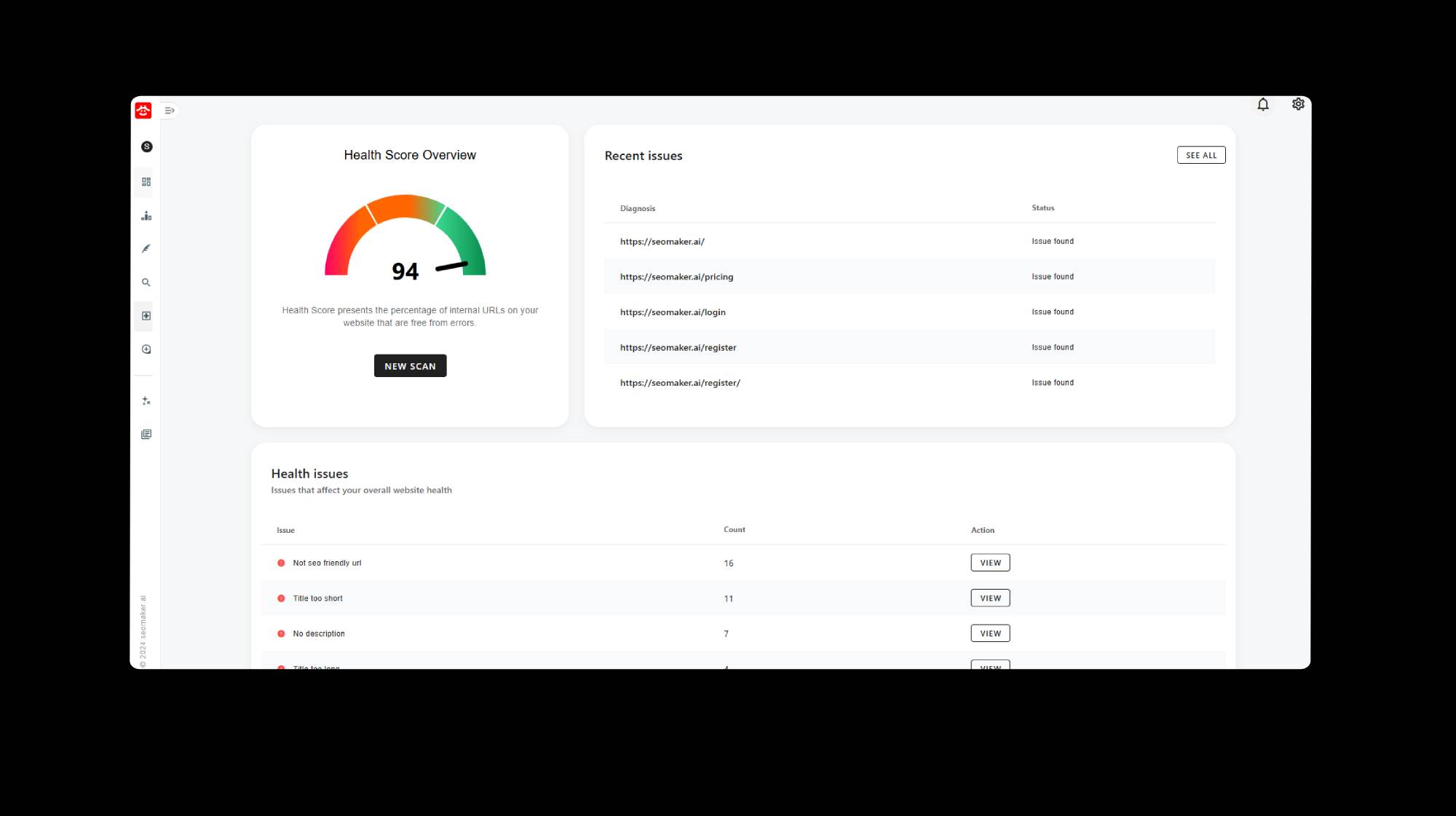Open the content writer feather tool
This screenshot has width=1456, height=816.
[x=146, y=248]
